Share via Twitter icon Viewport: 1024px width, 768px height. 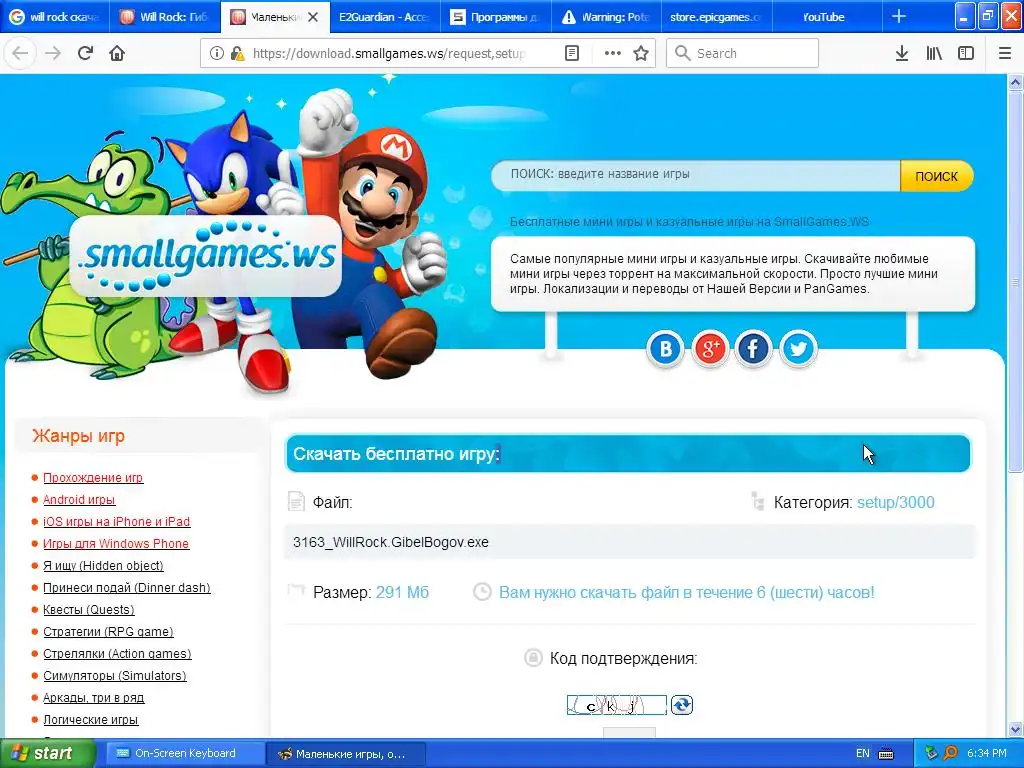(x=798, y=349)
